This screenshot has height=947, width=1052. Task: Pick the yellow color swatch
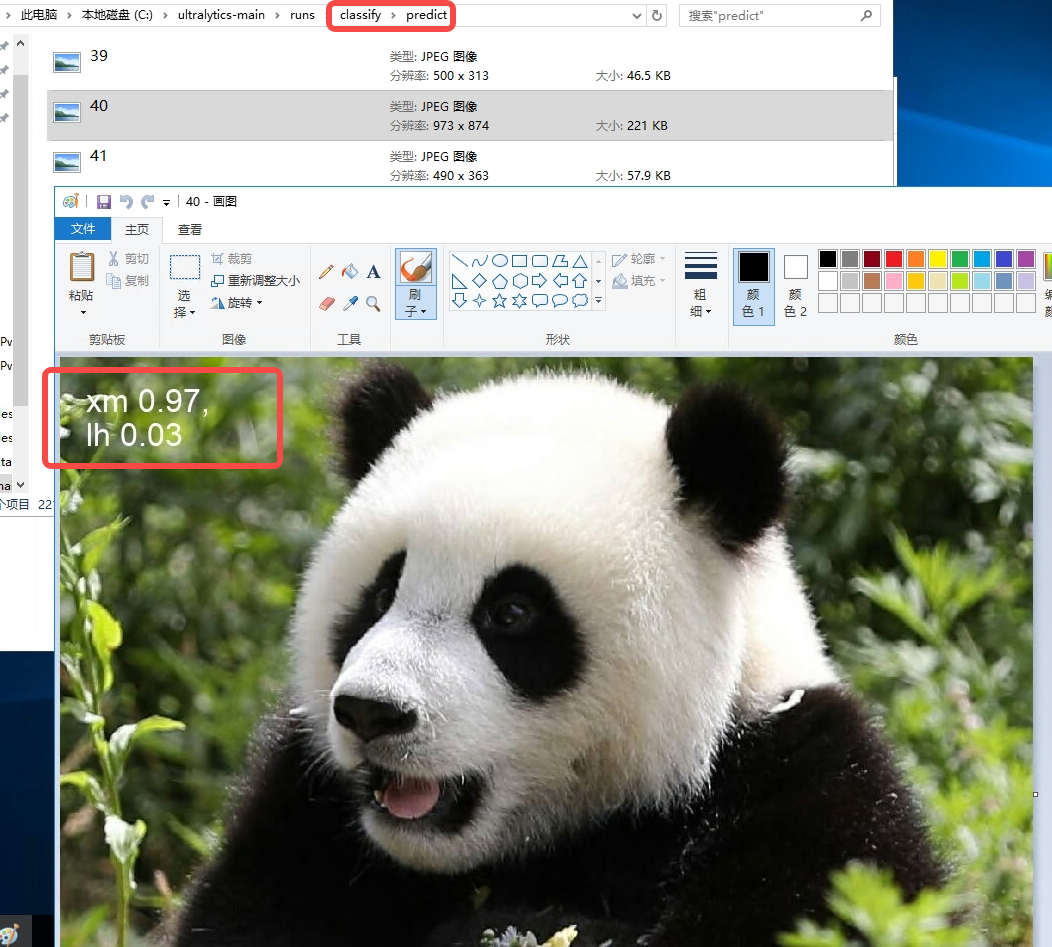(x=938, y=259)
